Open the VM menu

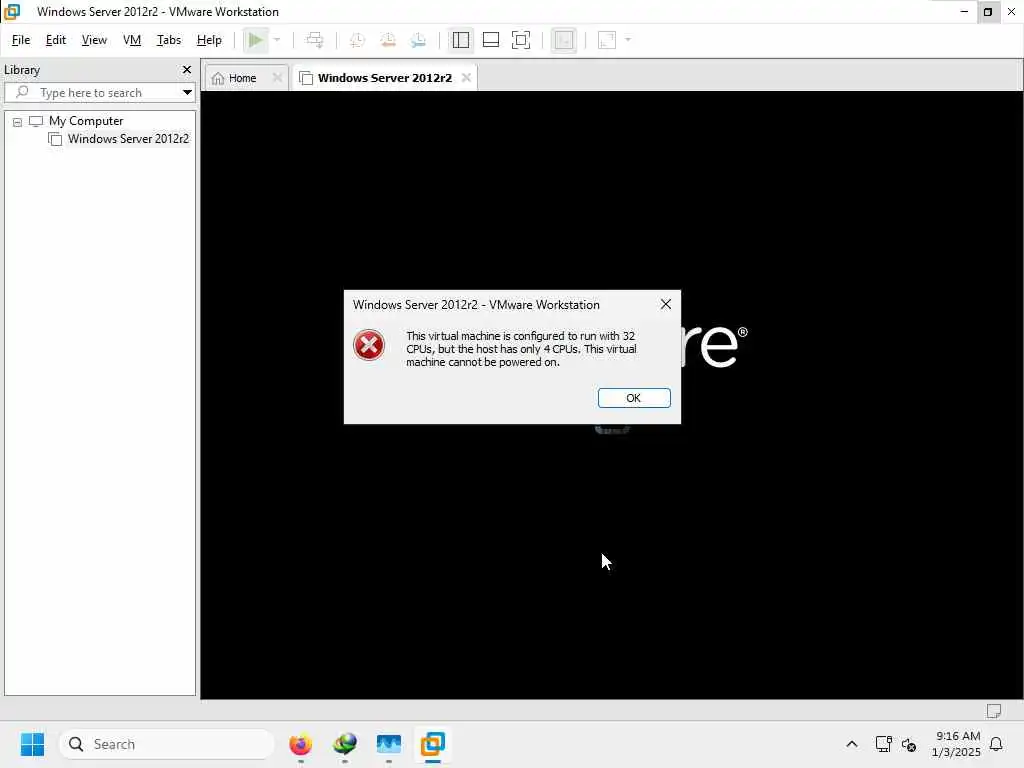tap(132, 40)
